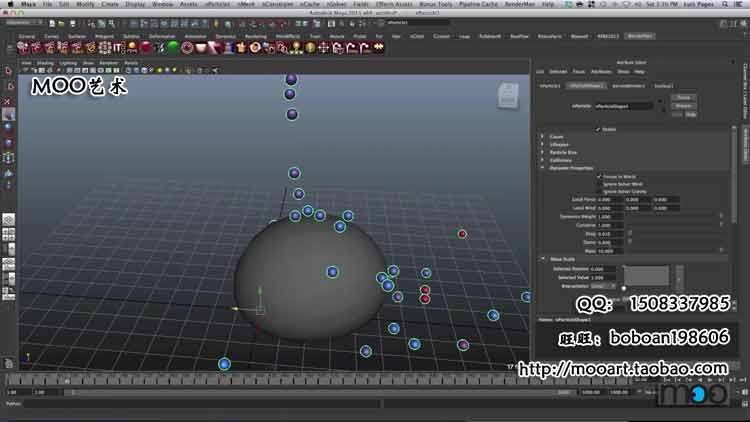The width and height of the screenshot is (750, 422).
Task: Click the white bowl shelf icon
Action: tap(201, 47)
